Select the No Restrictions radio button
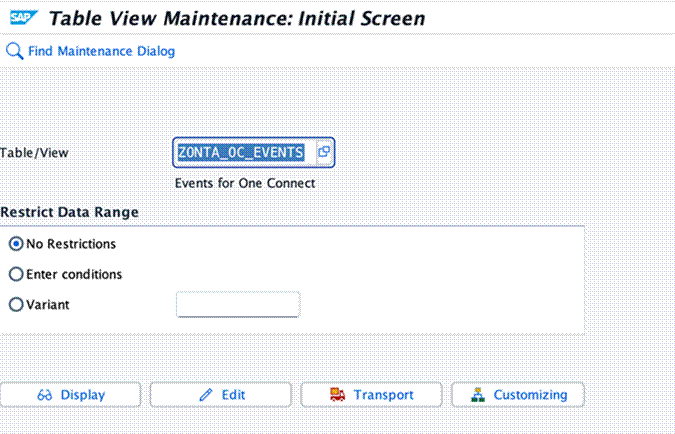 [16, 243]
